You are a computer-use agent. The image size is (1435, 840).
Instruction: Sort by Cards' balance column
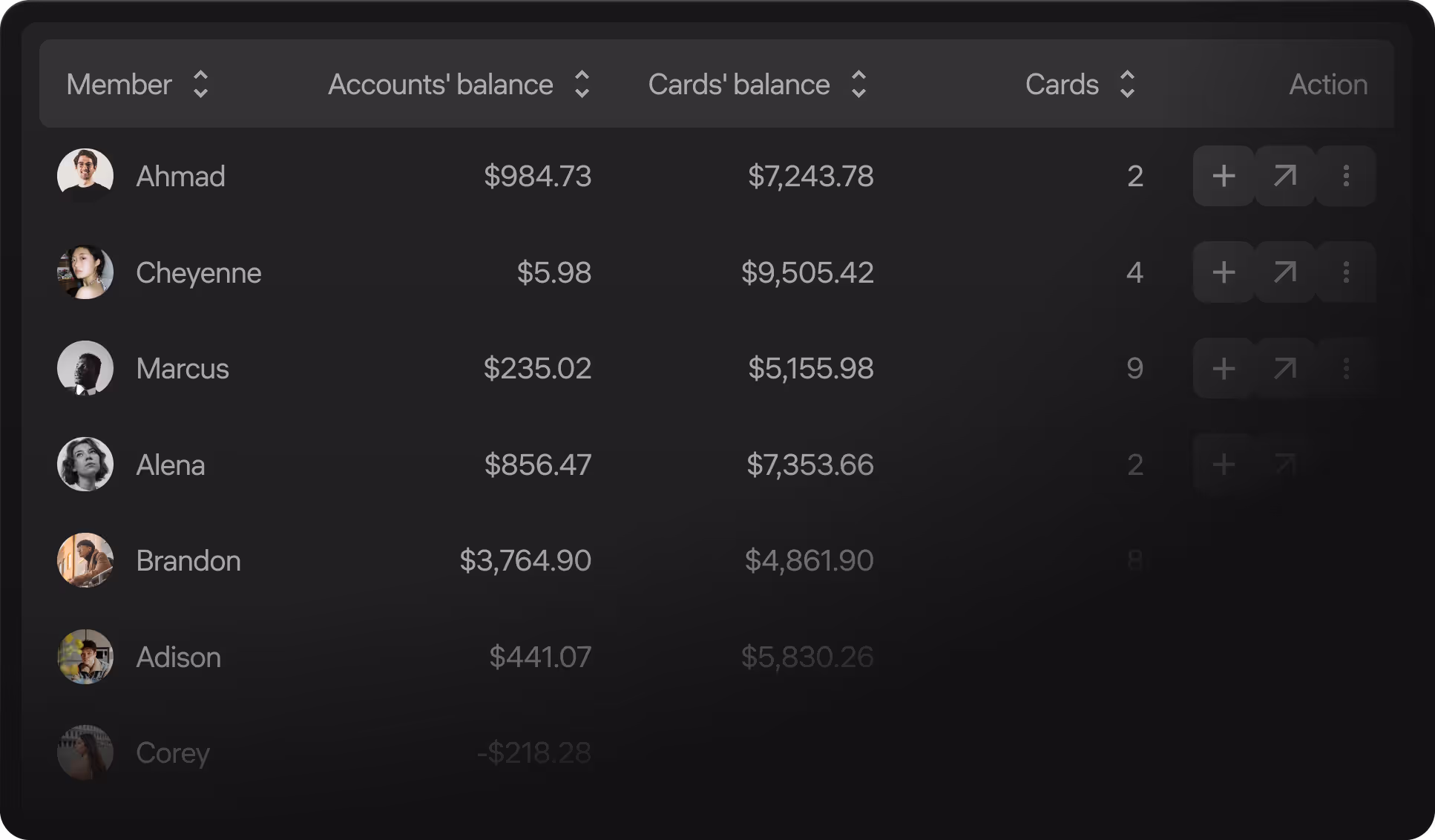(x=858, y=85)
